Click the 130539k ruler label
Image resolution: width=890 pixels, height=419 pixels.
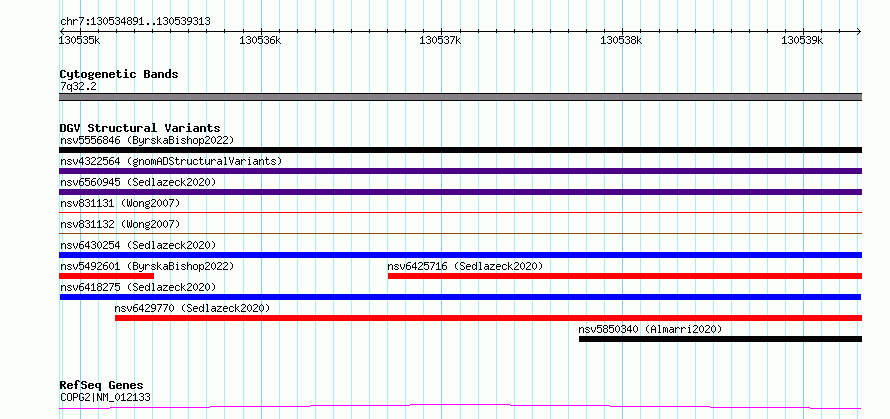[x=802, y=40]
